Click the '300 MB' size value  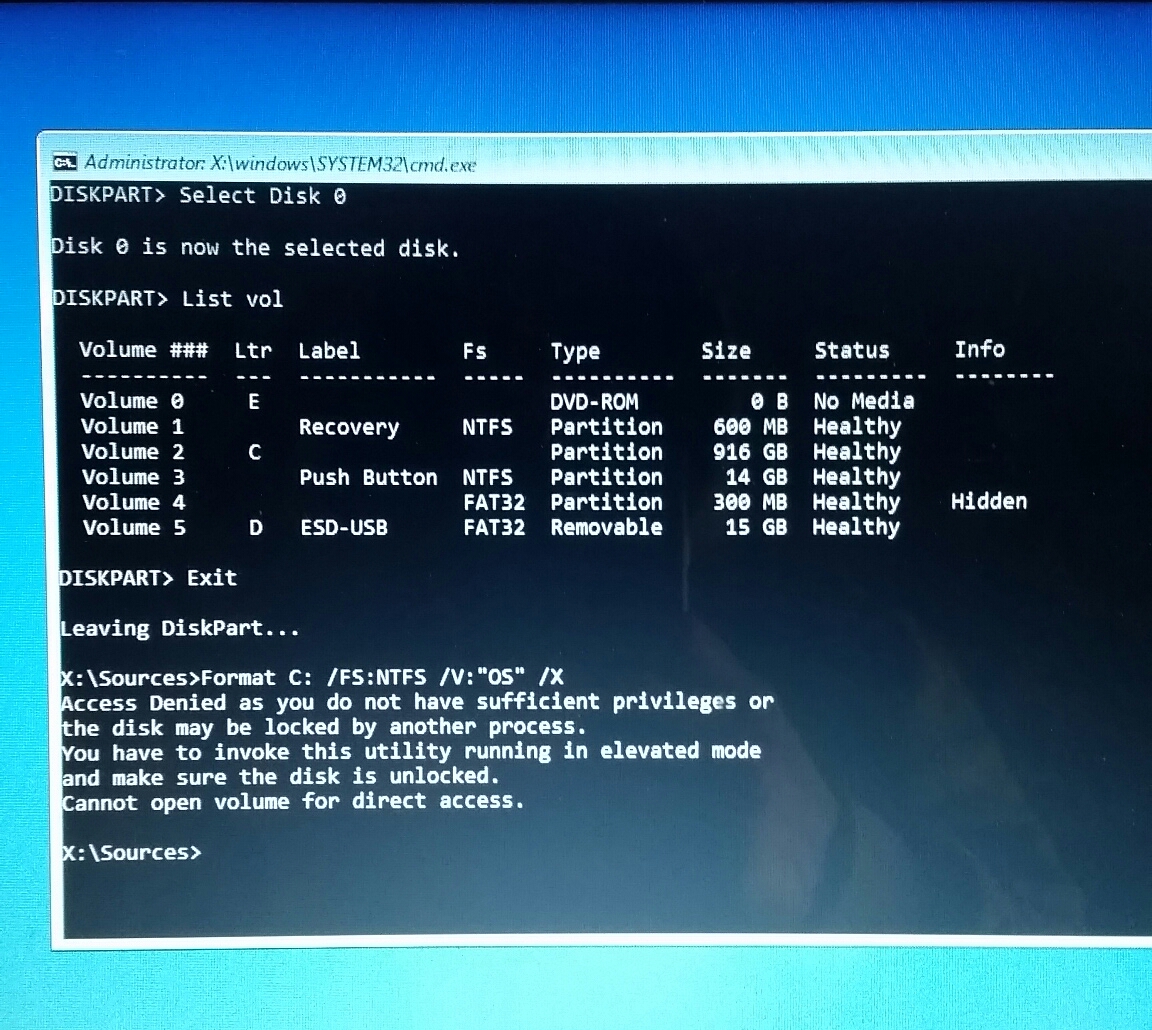tap(750, 503)
